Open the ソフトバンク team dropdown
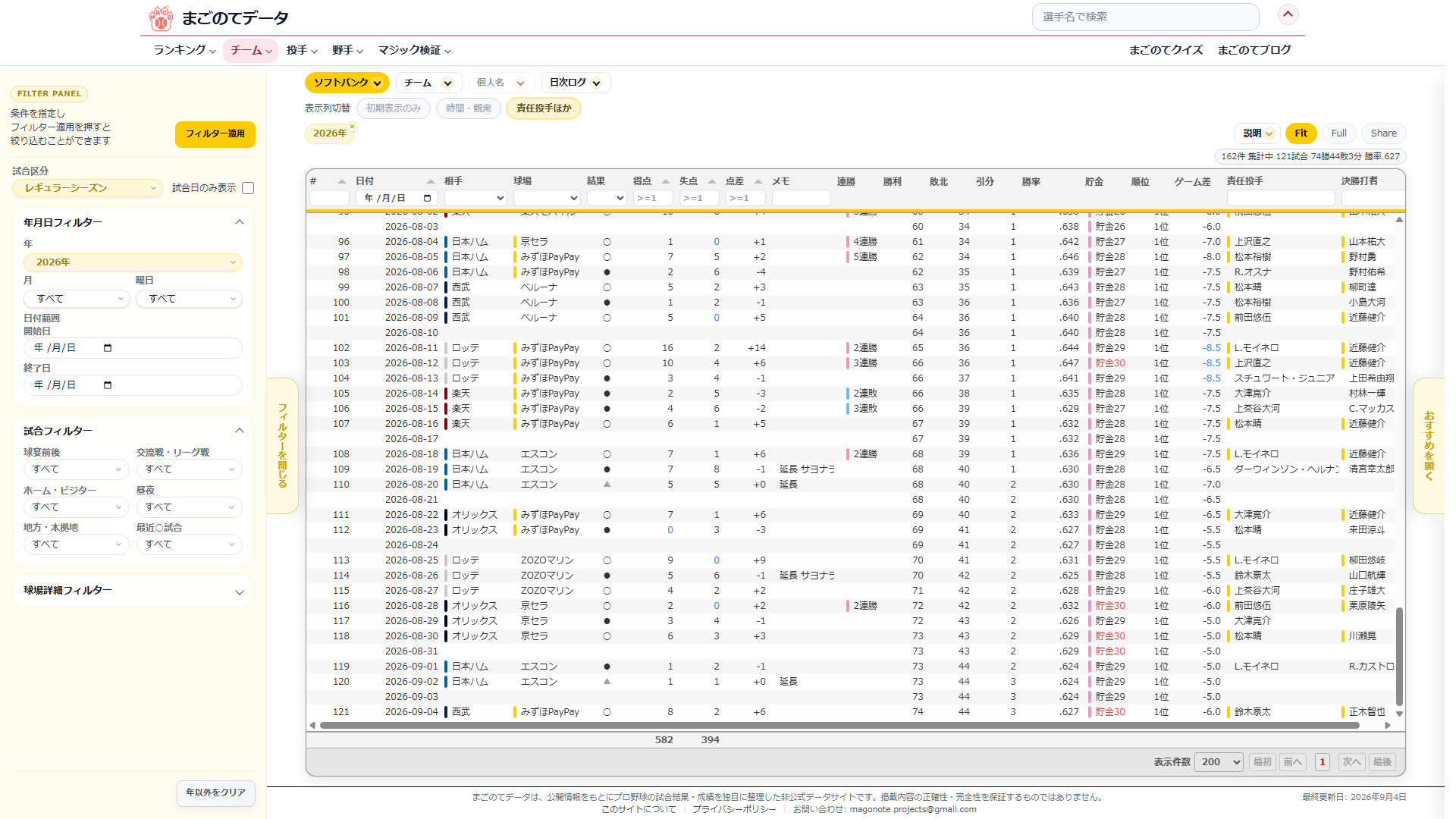The image size is (1456, 819). [347, 83]
